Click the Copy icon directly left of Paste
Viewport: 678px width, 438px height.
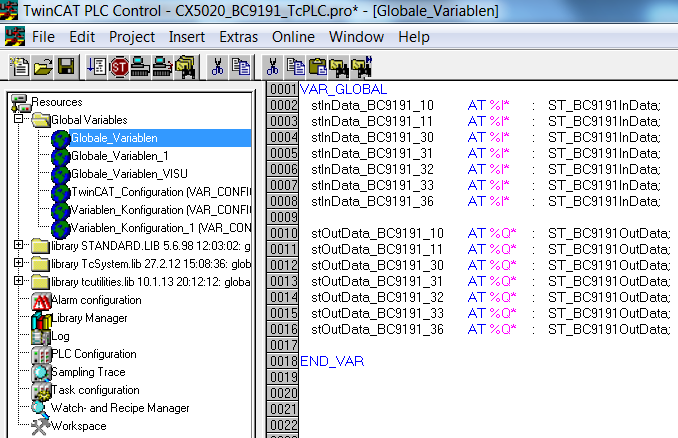[x=296, y=67]
